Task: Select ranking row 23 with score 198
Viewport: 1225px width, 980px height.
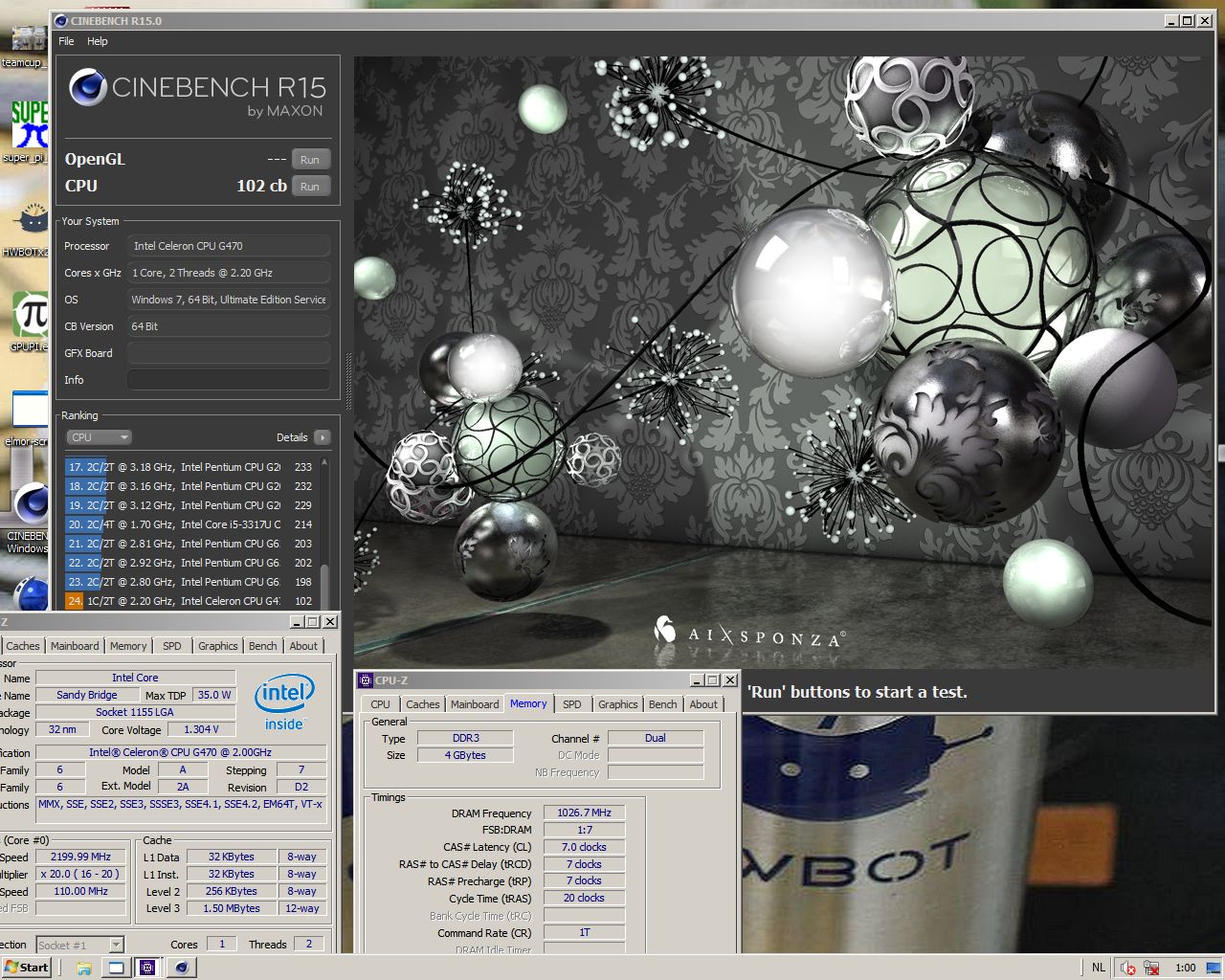Action: [190, 582]
